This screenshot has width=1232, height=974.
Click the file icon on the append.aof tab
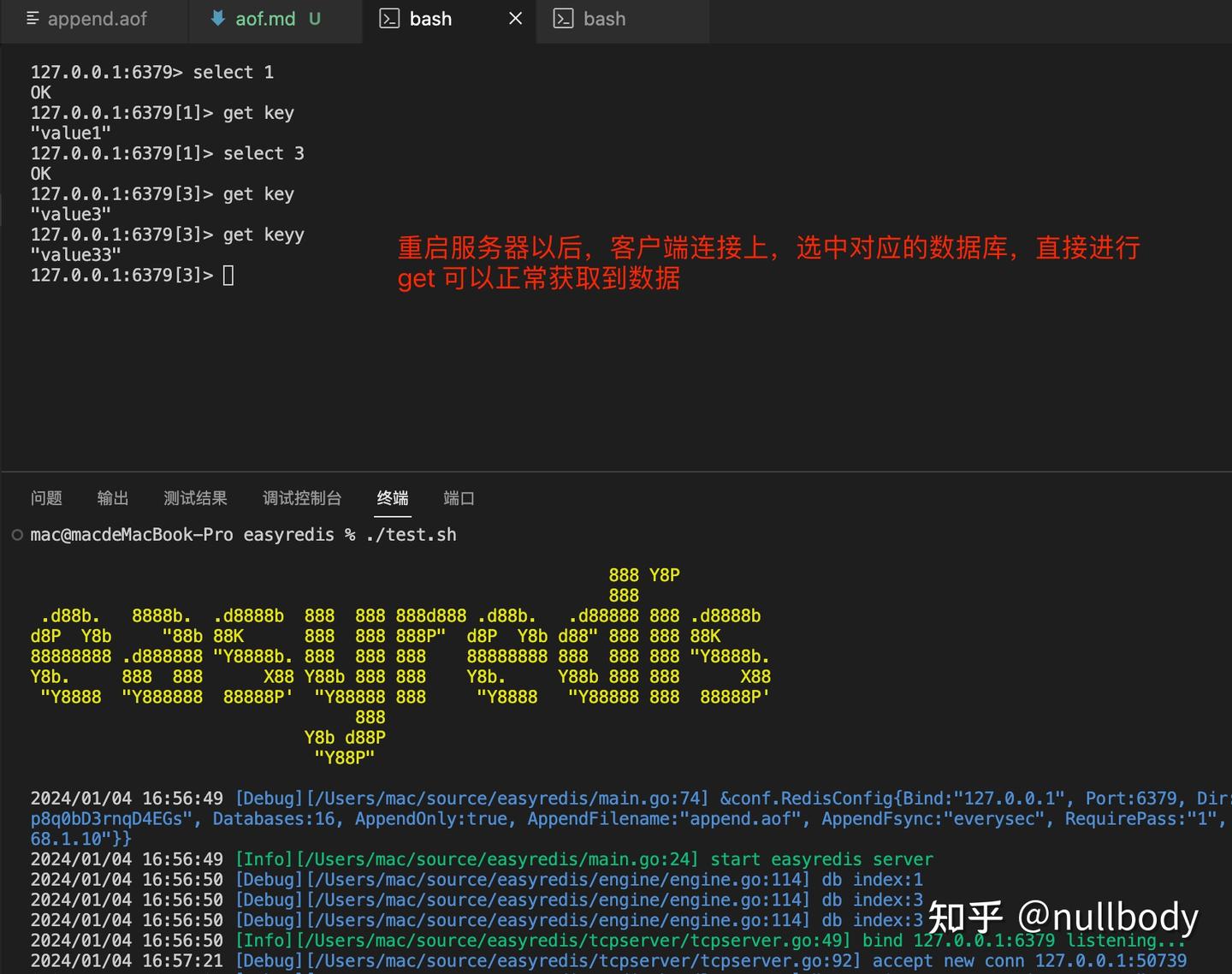click(x=32, y=18)
